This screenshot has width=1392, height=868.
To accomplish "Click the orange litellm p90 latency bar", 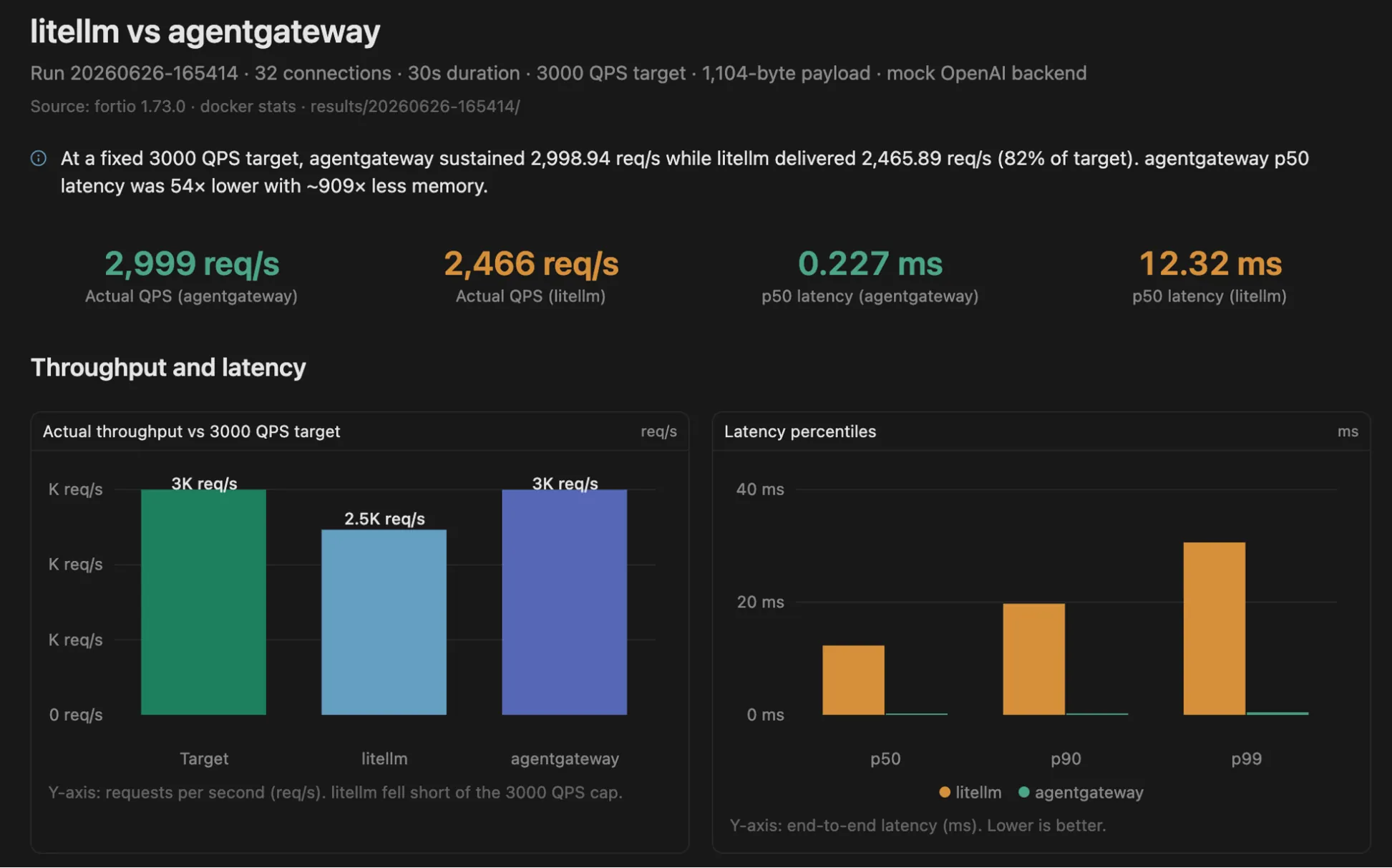I will pyautogui.click(x=1033, y=659).
